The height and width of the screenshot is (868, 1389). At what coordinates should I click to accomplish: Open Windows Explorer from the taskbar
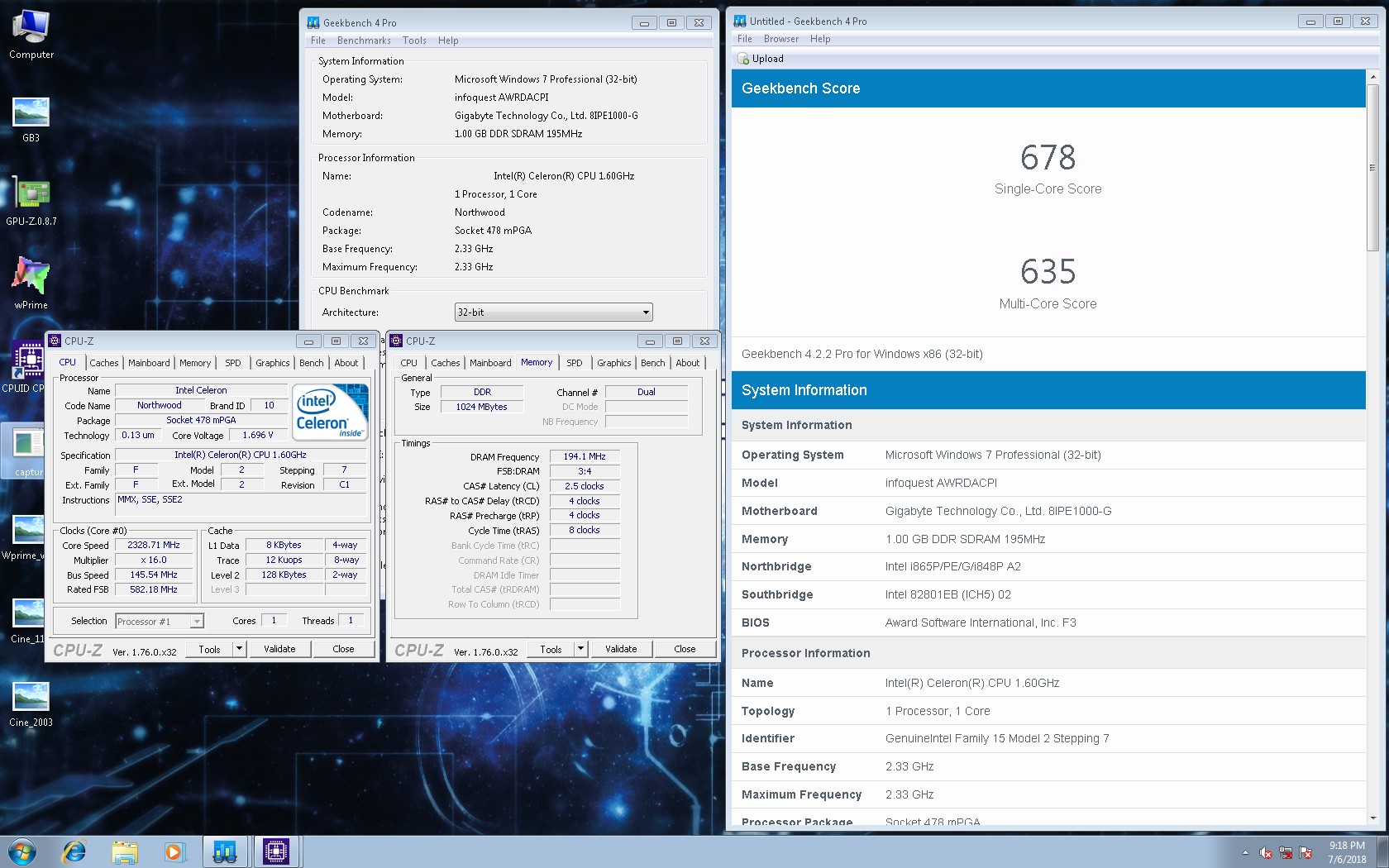pyautogui.click(x=125, y=851)
